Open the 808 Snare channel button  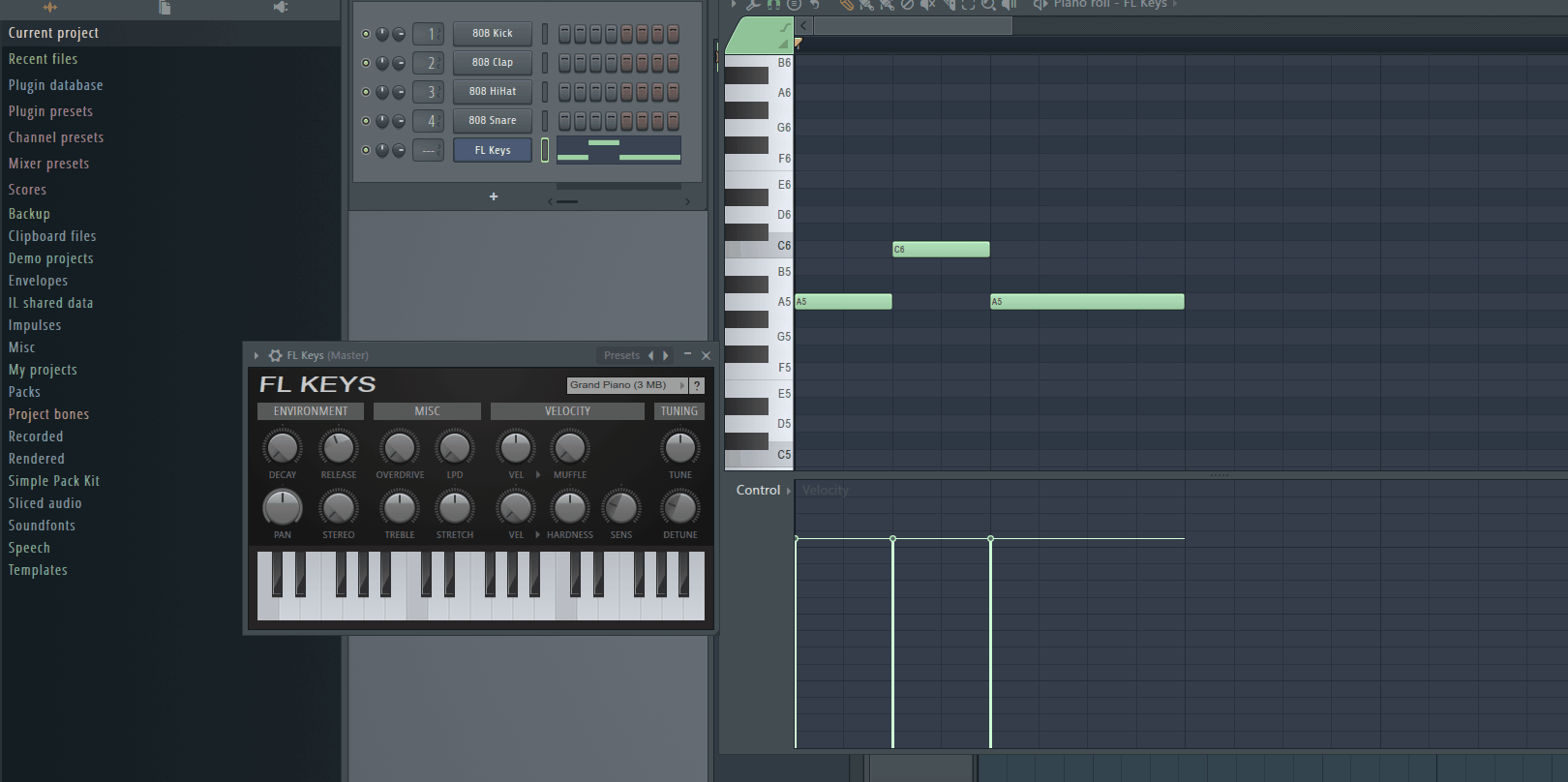(x=493, y=121)
